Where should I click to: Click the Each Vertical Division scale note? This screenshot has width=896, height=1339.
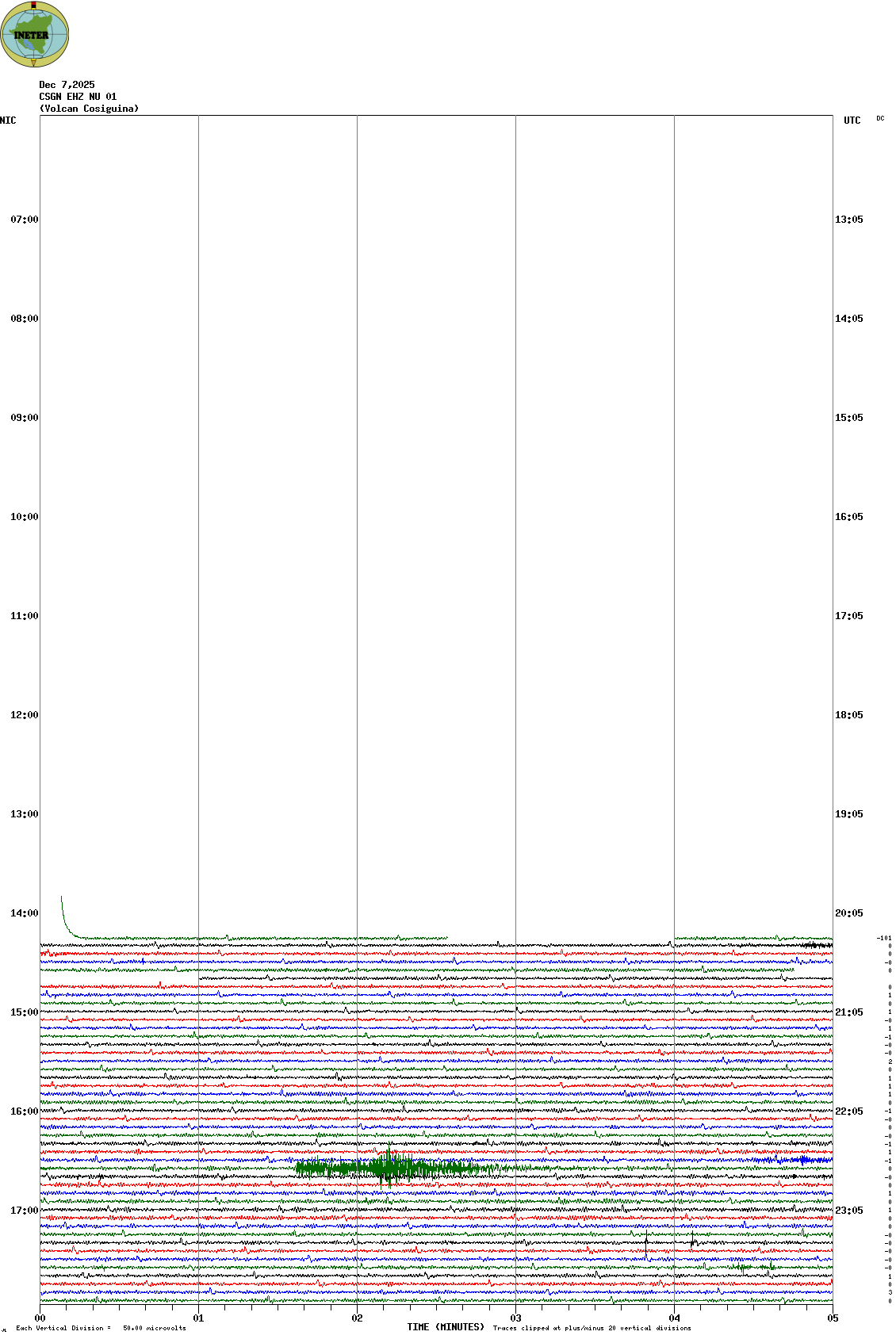point(101,1328)
